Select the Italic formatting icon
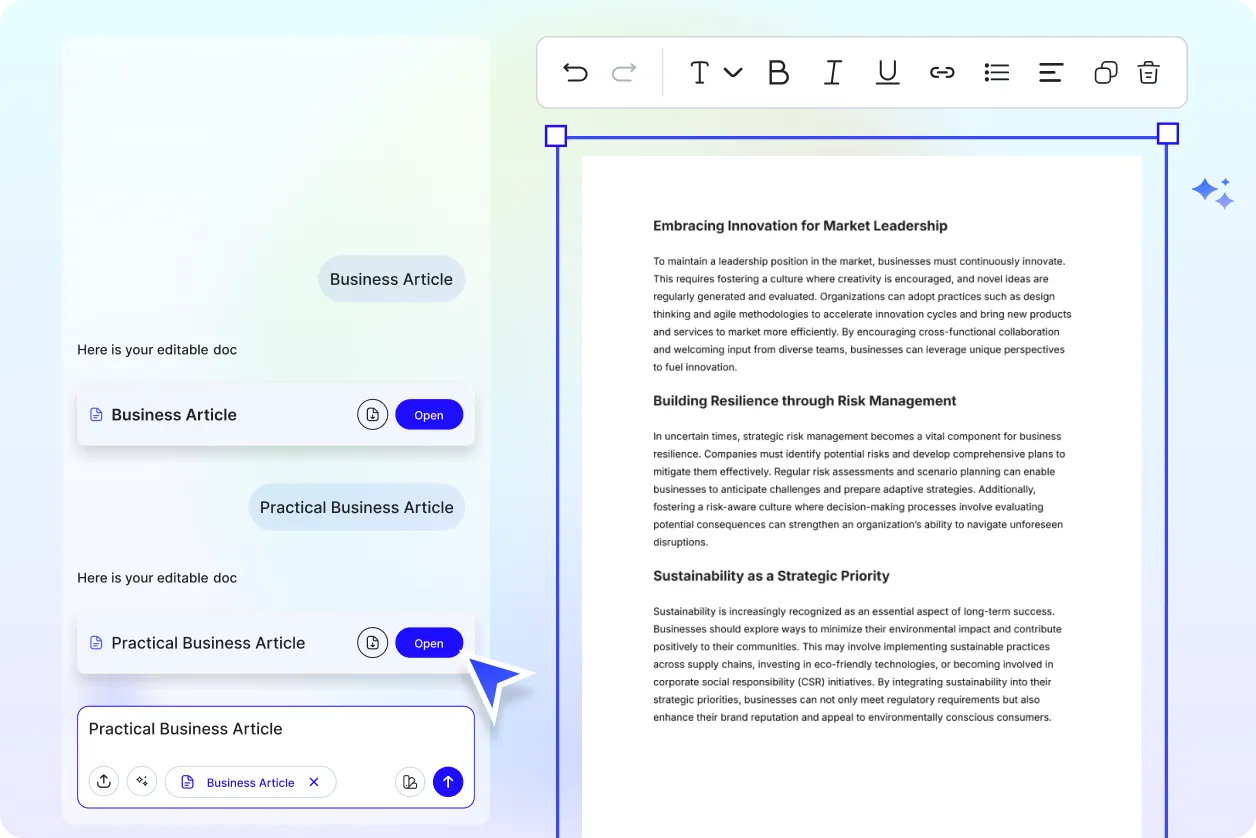 click(x=833, y=72)
